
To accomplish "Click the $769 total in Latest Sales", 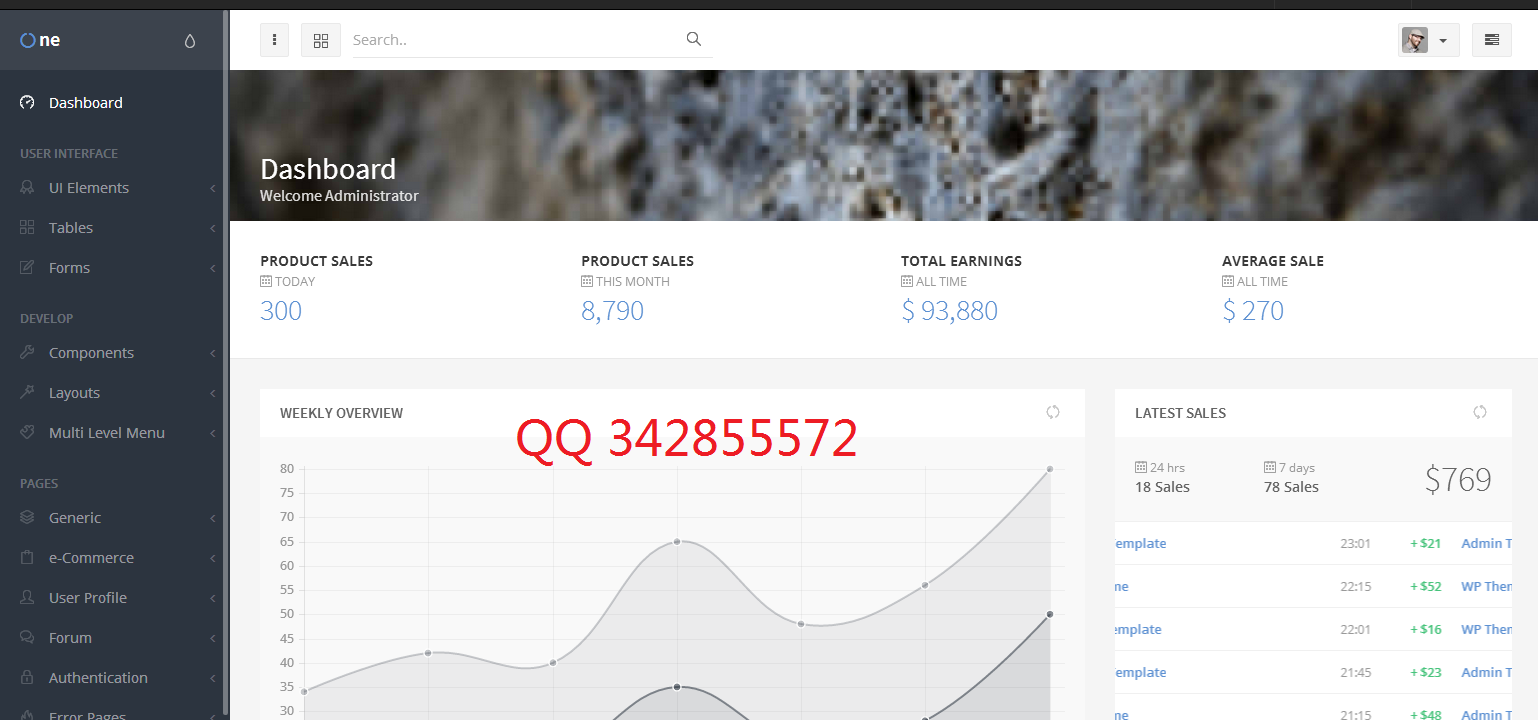I will click(1458, 480).
